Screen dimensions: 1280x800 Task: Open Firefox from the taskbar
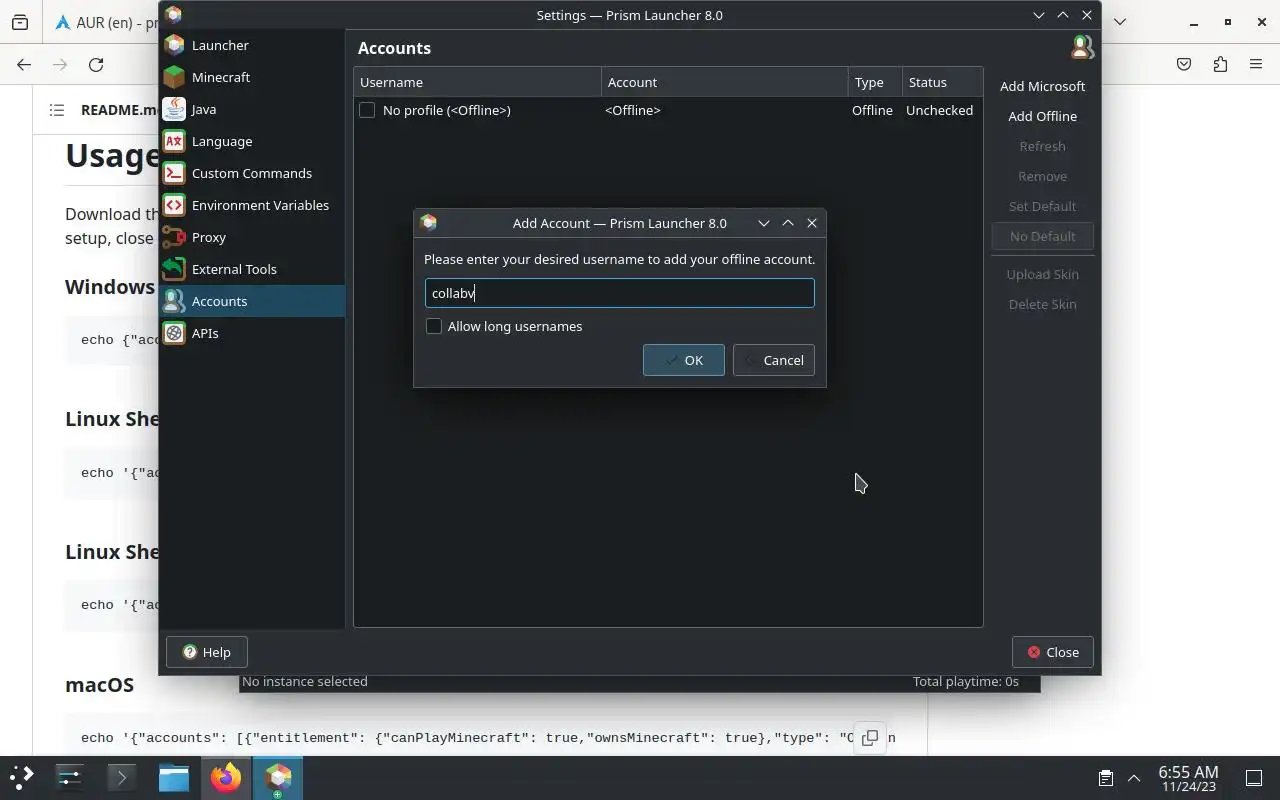click(x=226, y=777)
